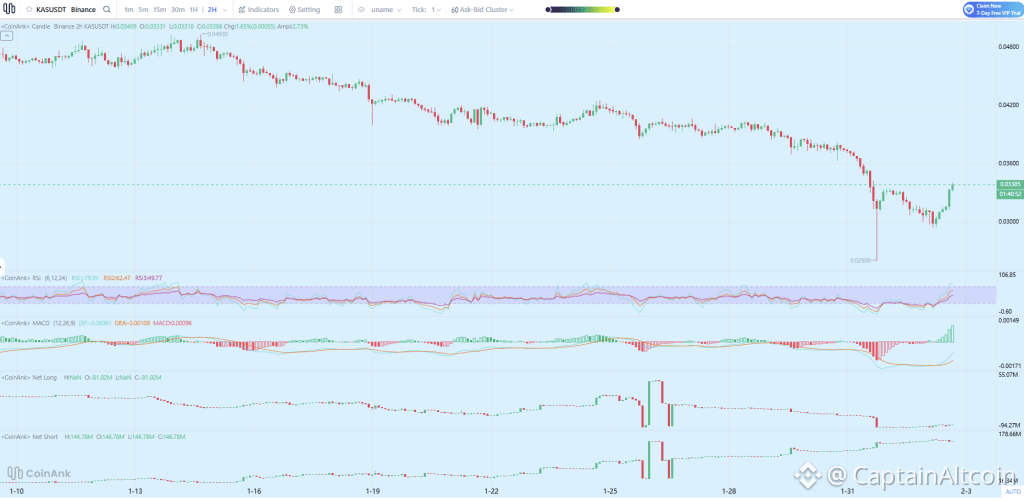Screen dimensions: 1024x501
Task: Click the VIP trial badge icon
Action: [969, 9]
